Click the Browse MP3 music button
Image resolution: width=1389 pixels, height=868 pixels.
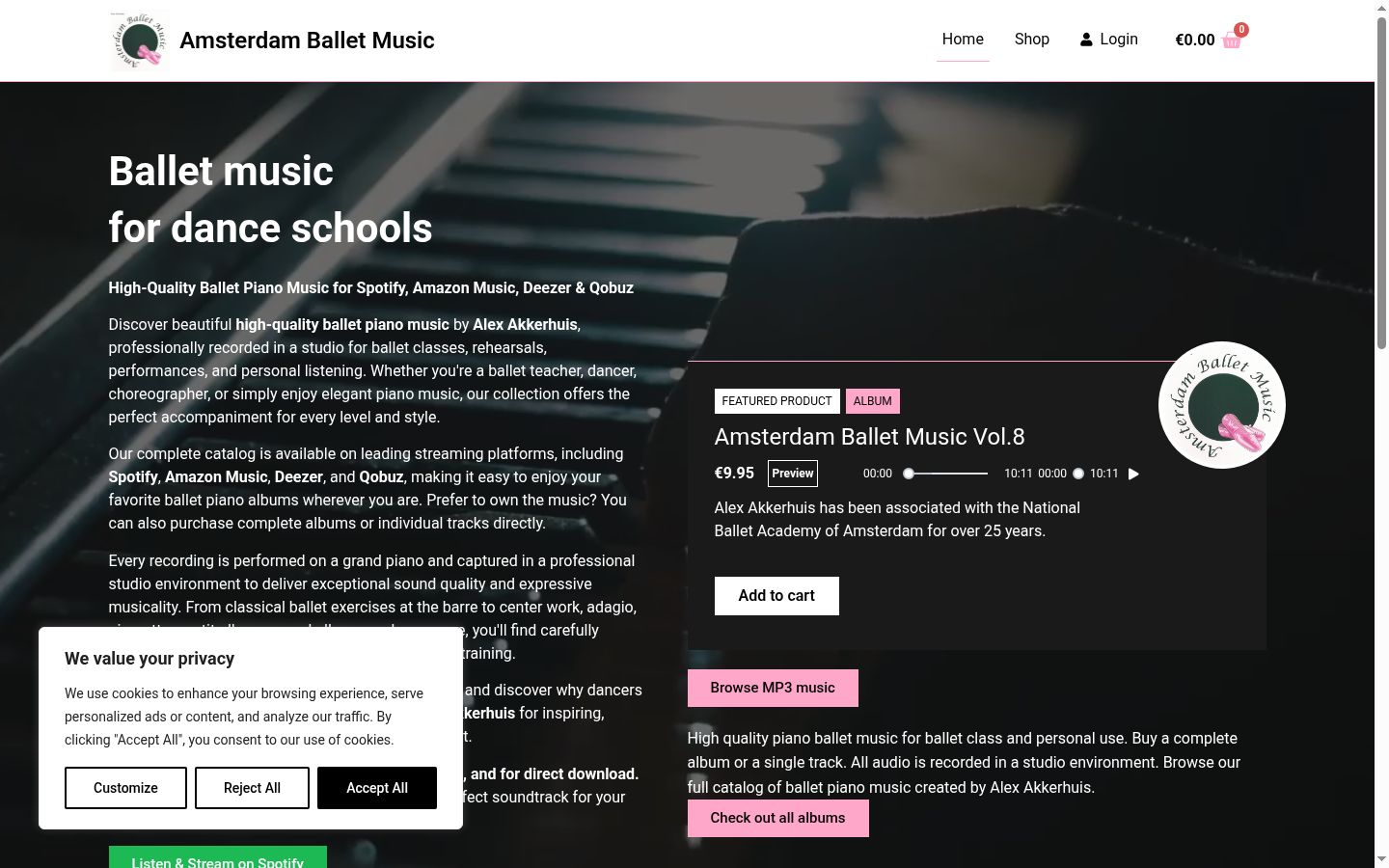pyautogui.click(x=773, y=688)
